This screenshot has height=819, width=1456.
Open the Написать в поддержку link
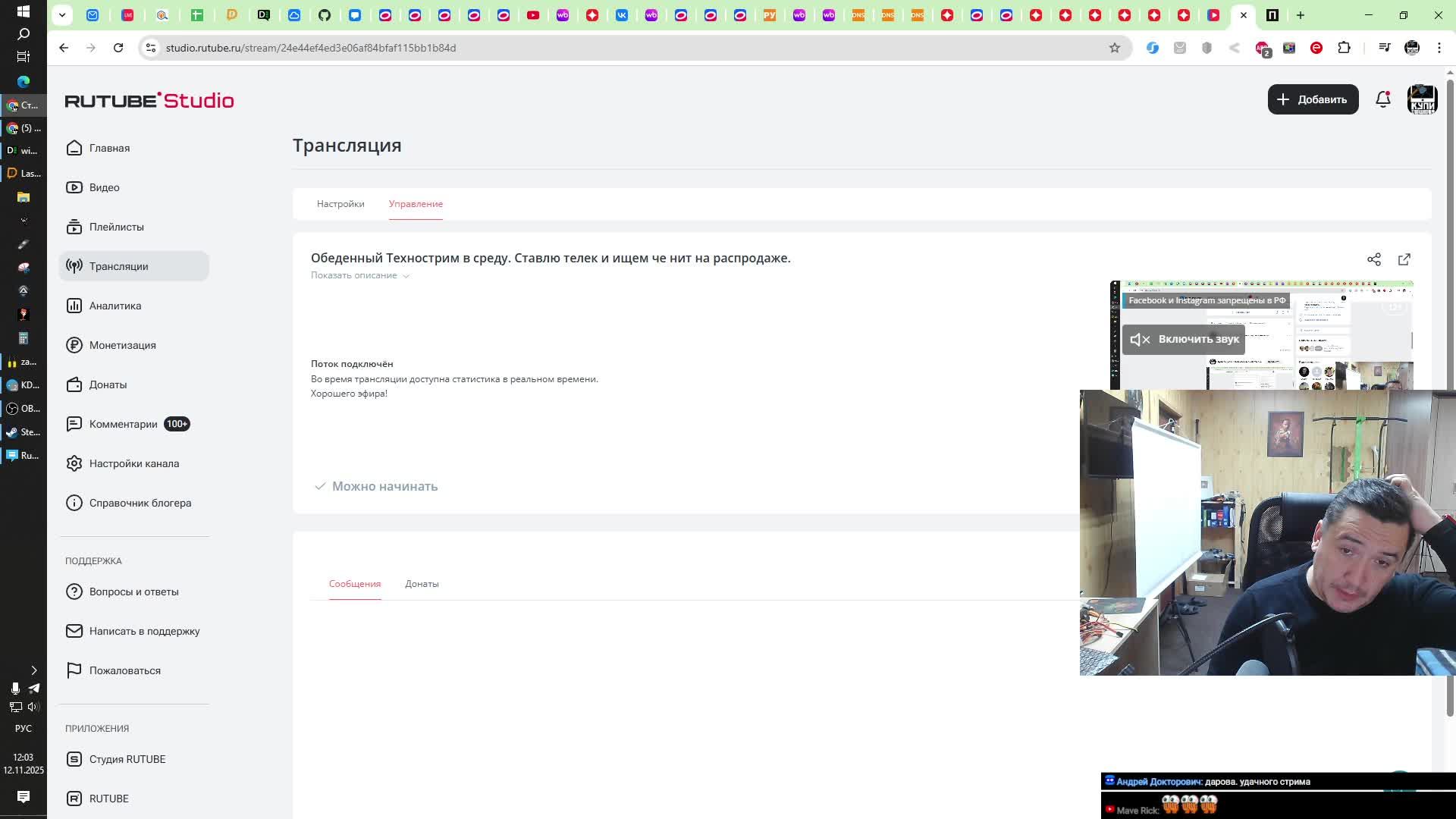pos(144,631)
